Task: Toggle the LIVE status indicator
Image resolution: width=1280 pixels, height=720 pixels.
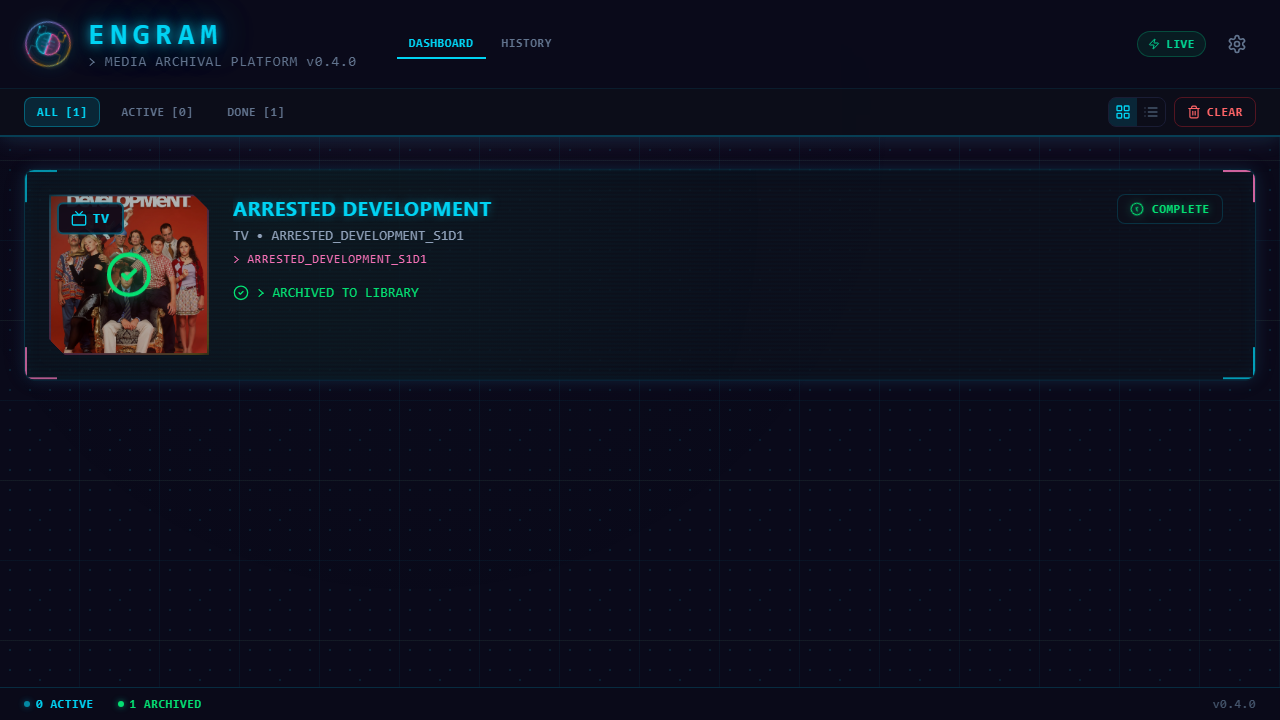Action: click(x=1171, y=44)
